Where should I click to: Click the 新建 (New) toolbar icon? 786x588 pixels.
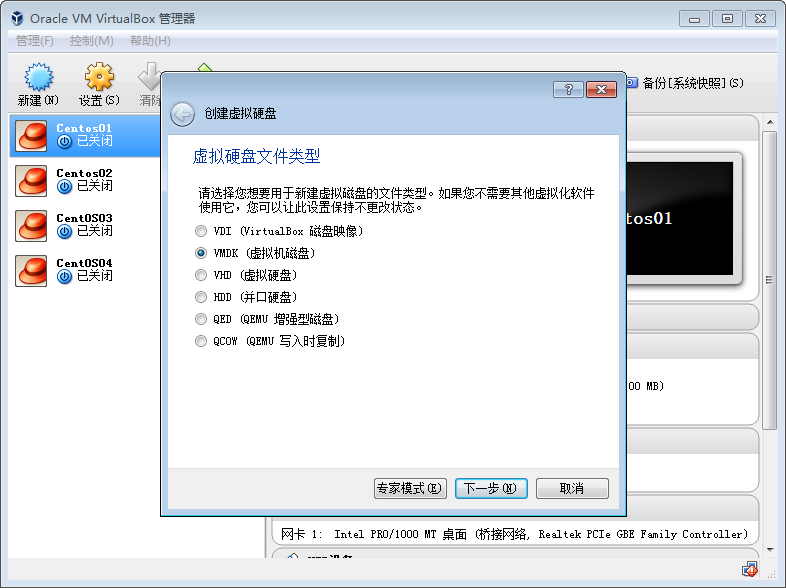point(38,77)
